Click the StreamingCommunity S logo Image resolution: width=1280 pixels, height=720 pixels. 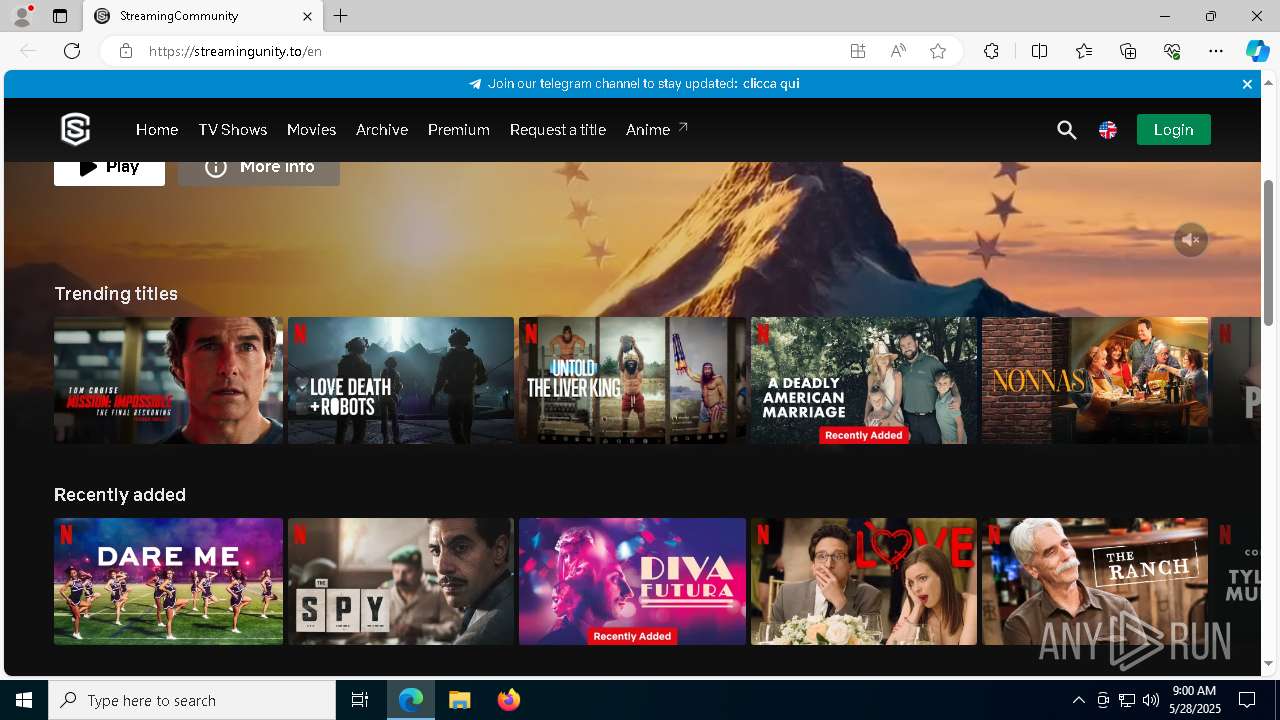pyautogui.click(x=76, y=129)
